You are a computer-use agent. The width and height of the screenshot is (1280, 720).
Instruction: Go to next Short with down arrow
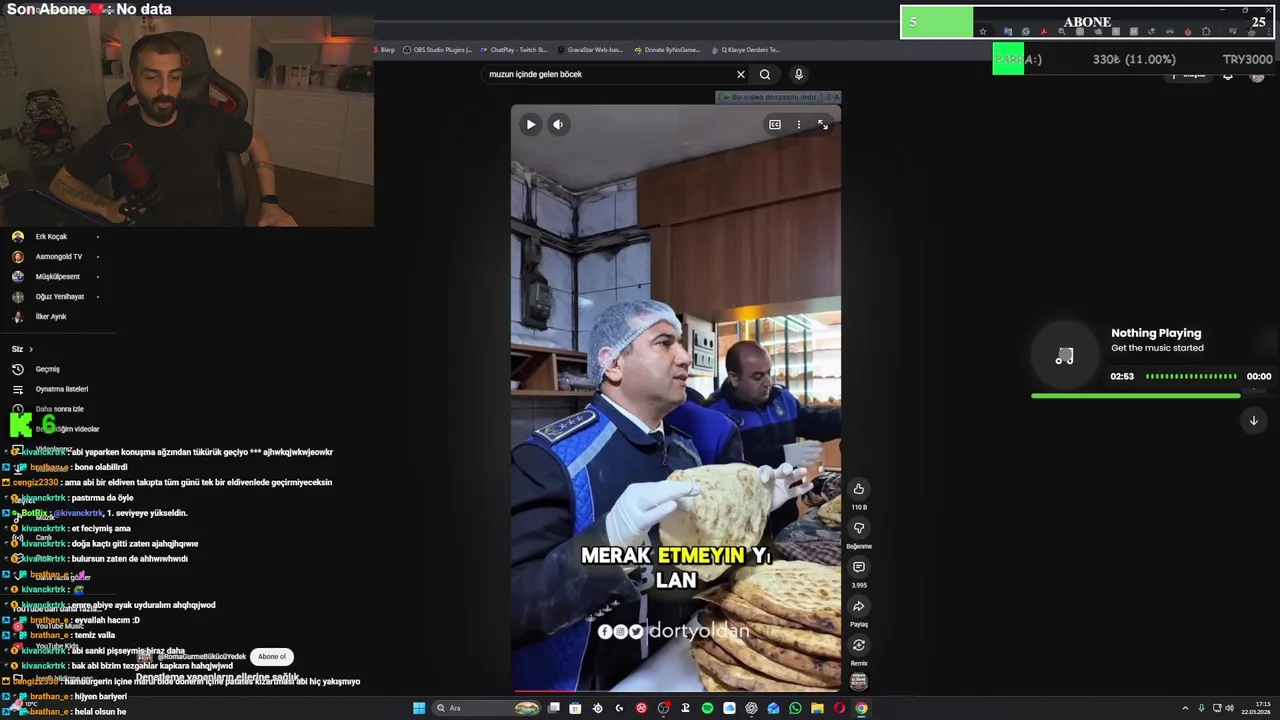click(x=1253, y=421)
